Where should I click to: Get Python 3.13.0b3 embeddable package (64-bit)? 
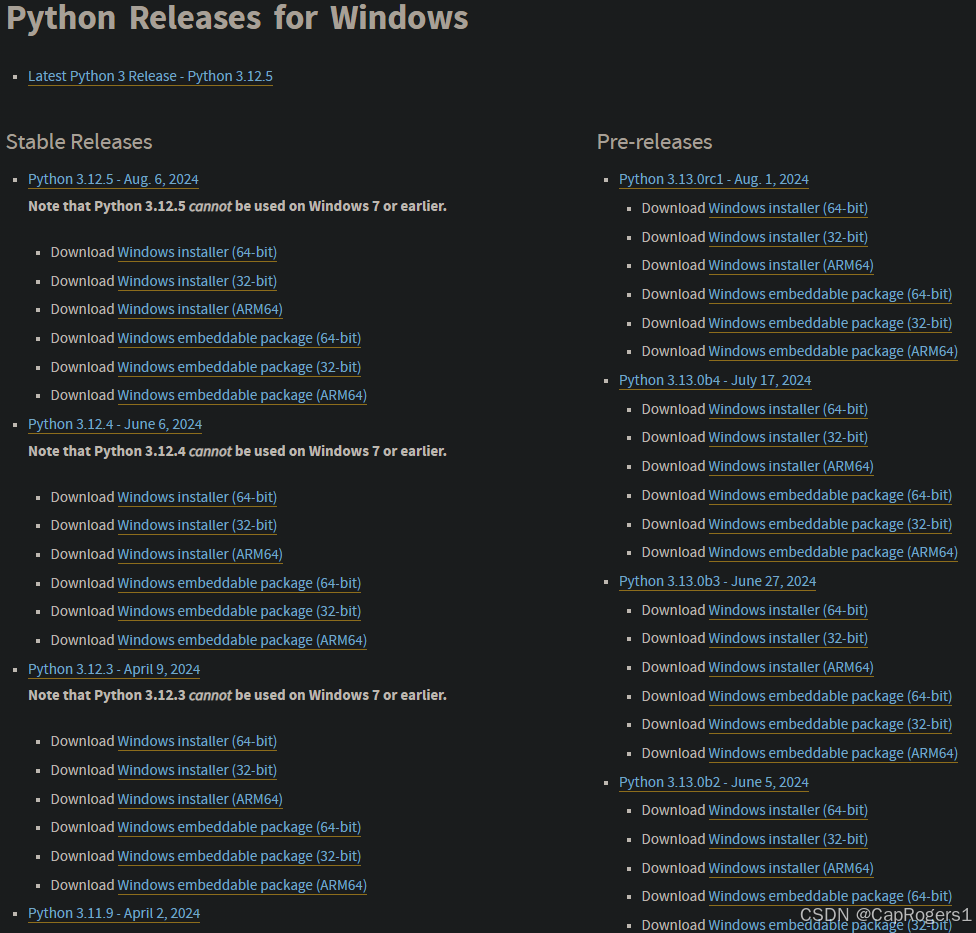[830, 696]
